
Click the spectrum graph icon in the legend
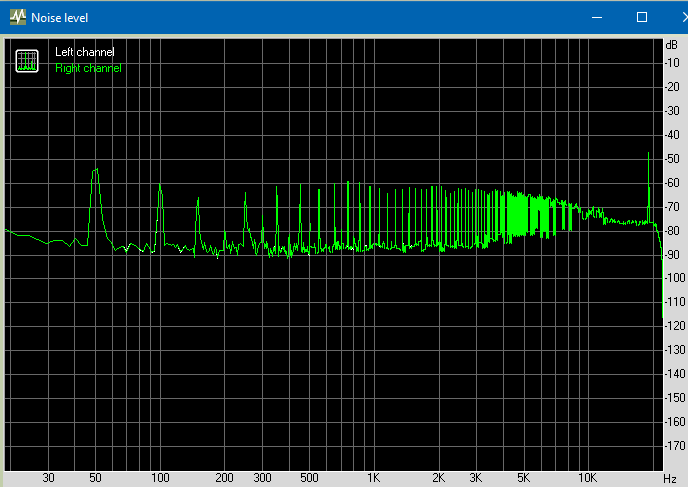pos(27,61)
